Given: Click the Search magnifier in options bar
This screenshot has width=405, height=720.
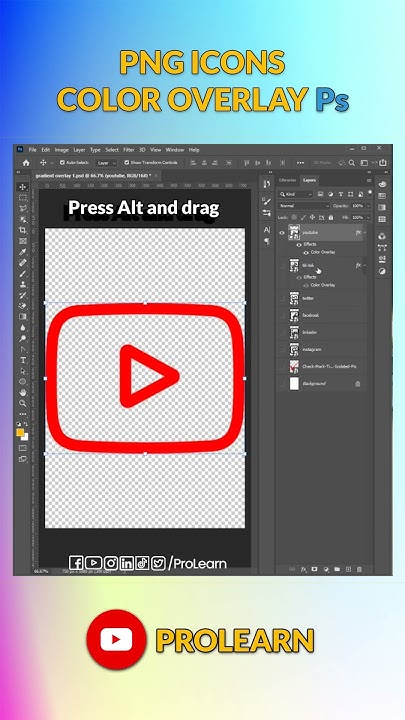Looking at the screenshot, I should pos(352,163).
